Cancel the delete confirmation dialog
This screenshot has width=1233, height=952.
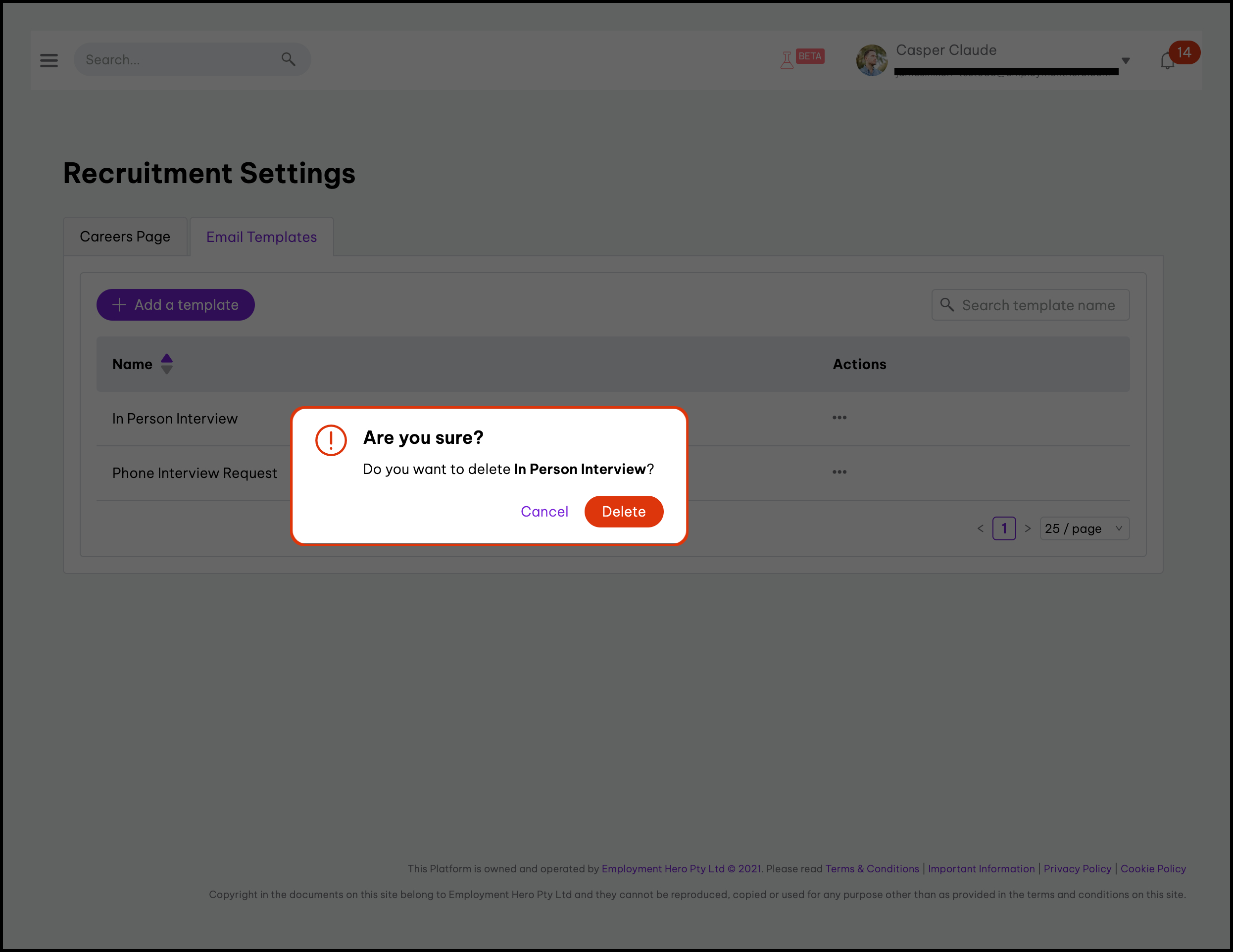tap(544, 511)
